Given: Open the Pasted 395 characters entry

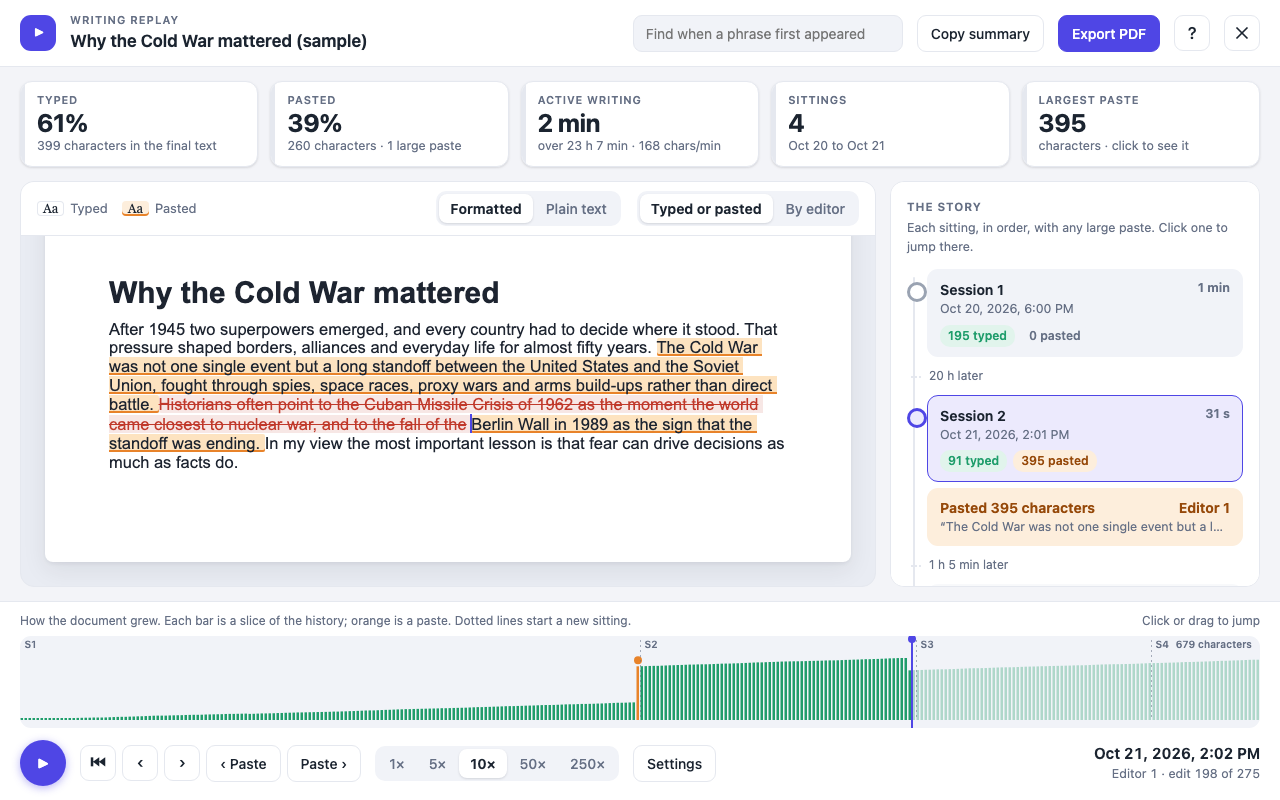Looking at the screenshot, I should pyautogui.click(x=1085, y=517).
